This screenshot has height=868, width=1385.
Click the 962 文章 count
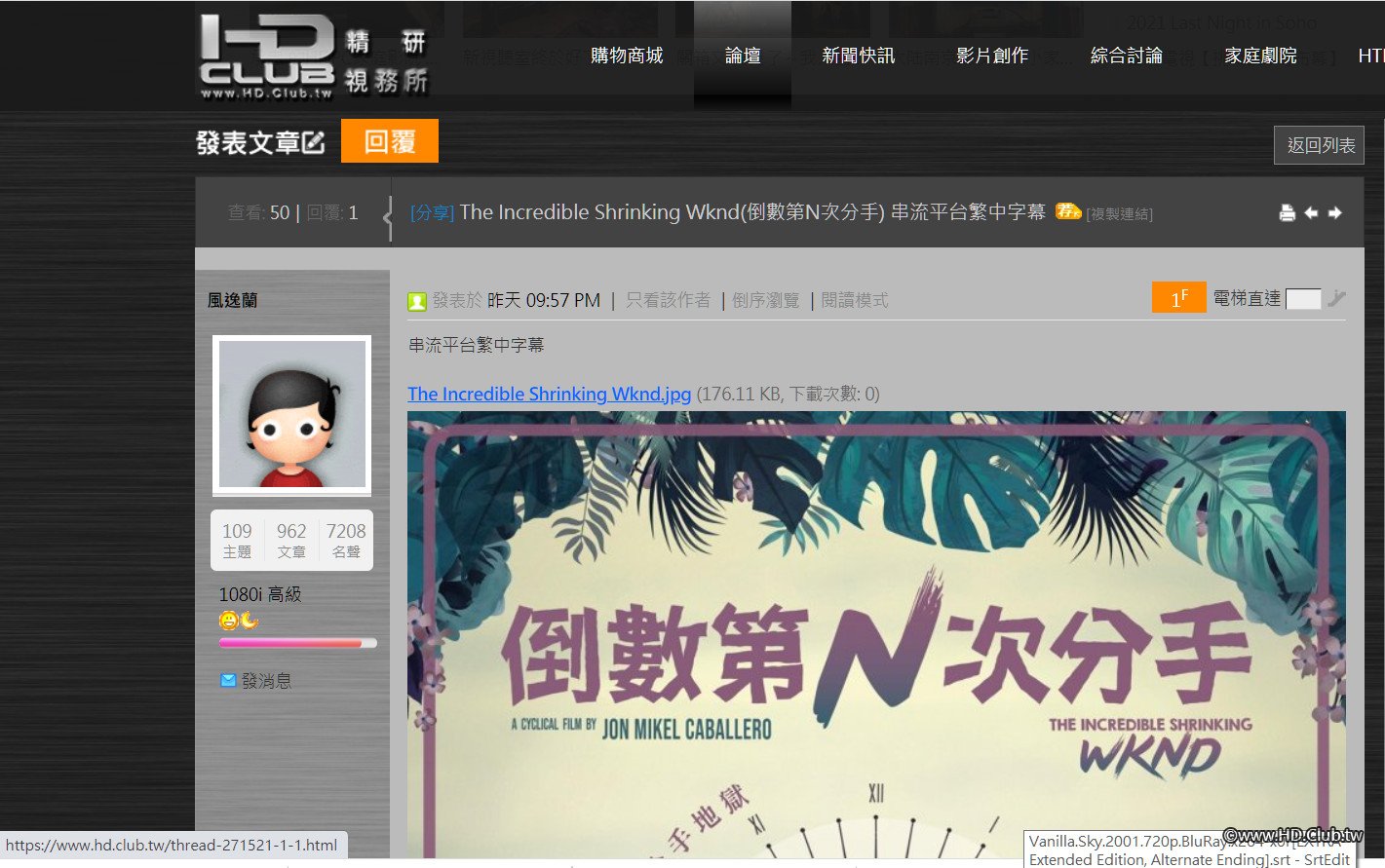pyautogui.click(x=291, y=540)
